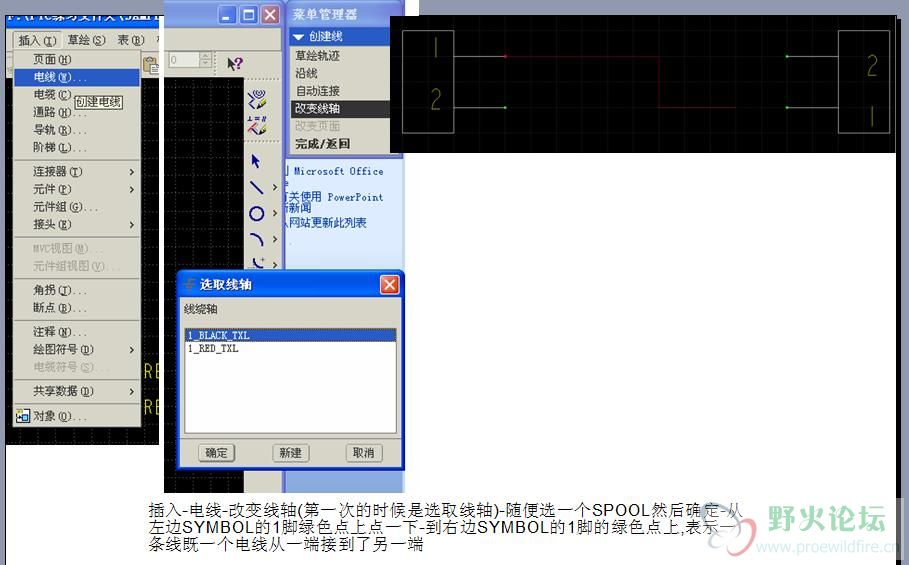Click the wire constraints edit icon

coord(257,125)
